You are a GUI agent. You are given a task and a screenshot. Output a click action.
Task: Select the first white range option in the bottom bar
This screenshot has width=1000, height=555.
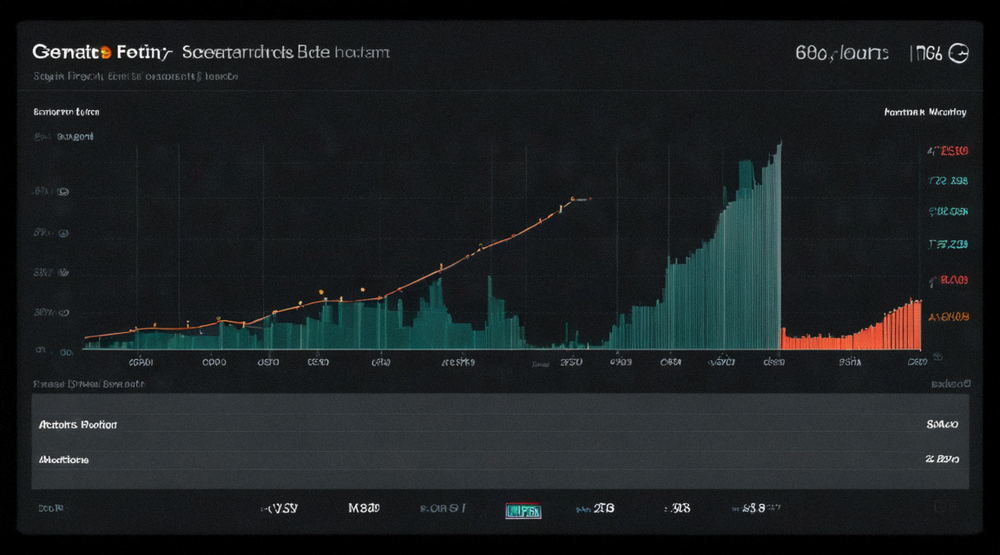coord(279,508)
